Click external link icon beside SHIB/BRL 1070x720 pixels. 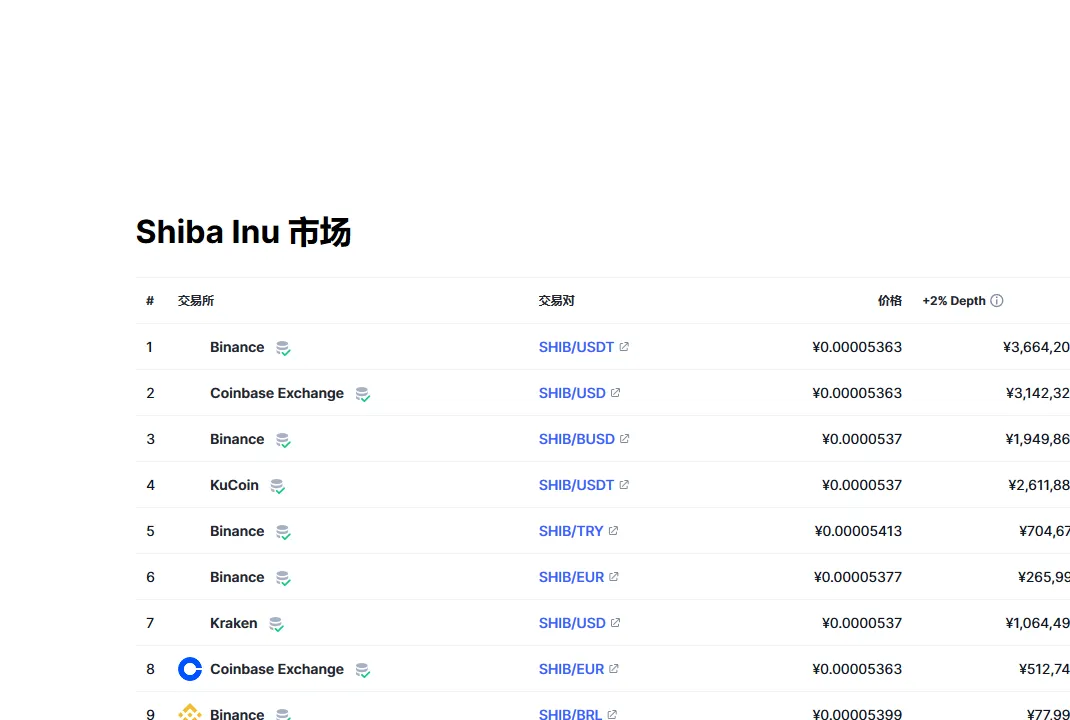[x=611, y=714]
